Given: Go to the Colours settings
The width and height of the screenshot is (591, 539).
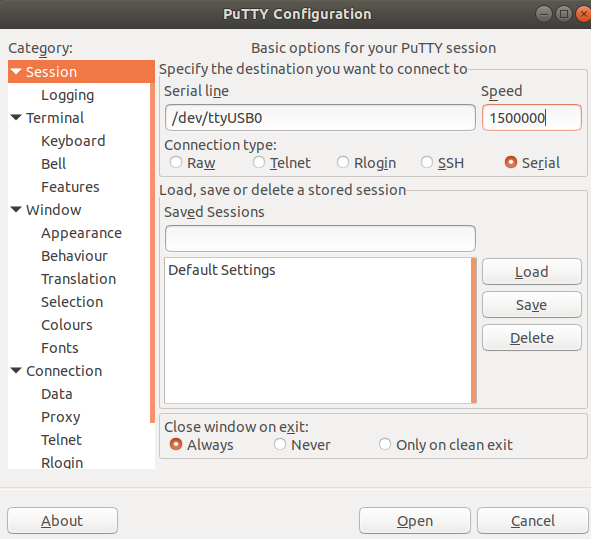Looking at the screenshot, I should point(67,325).
